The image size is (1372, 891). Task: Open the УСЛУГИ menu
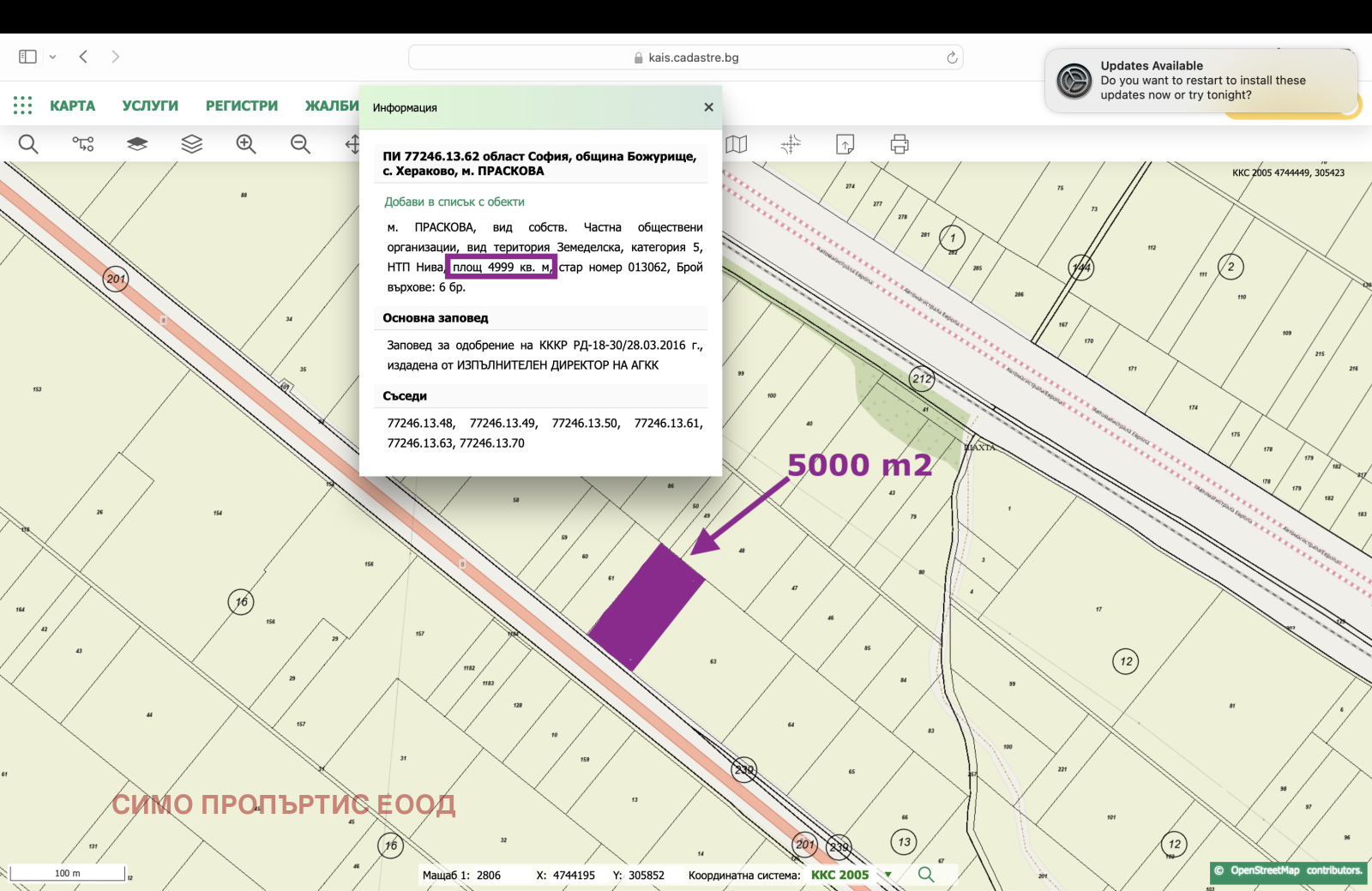tap(150, 105)
